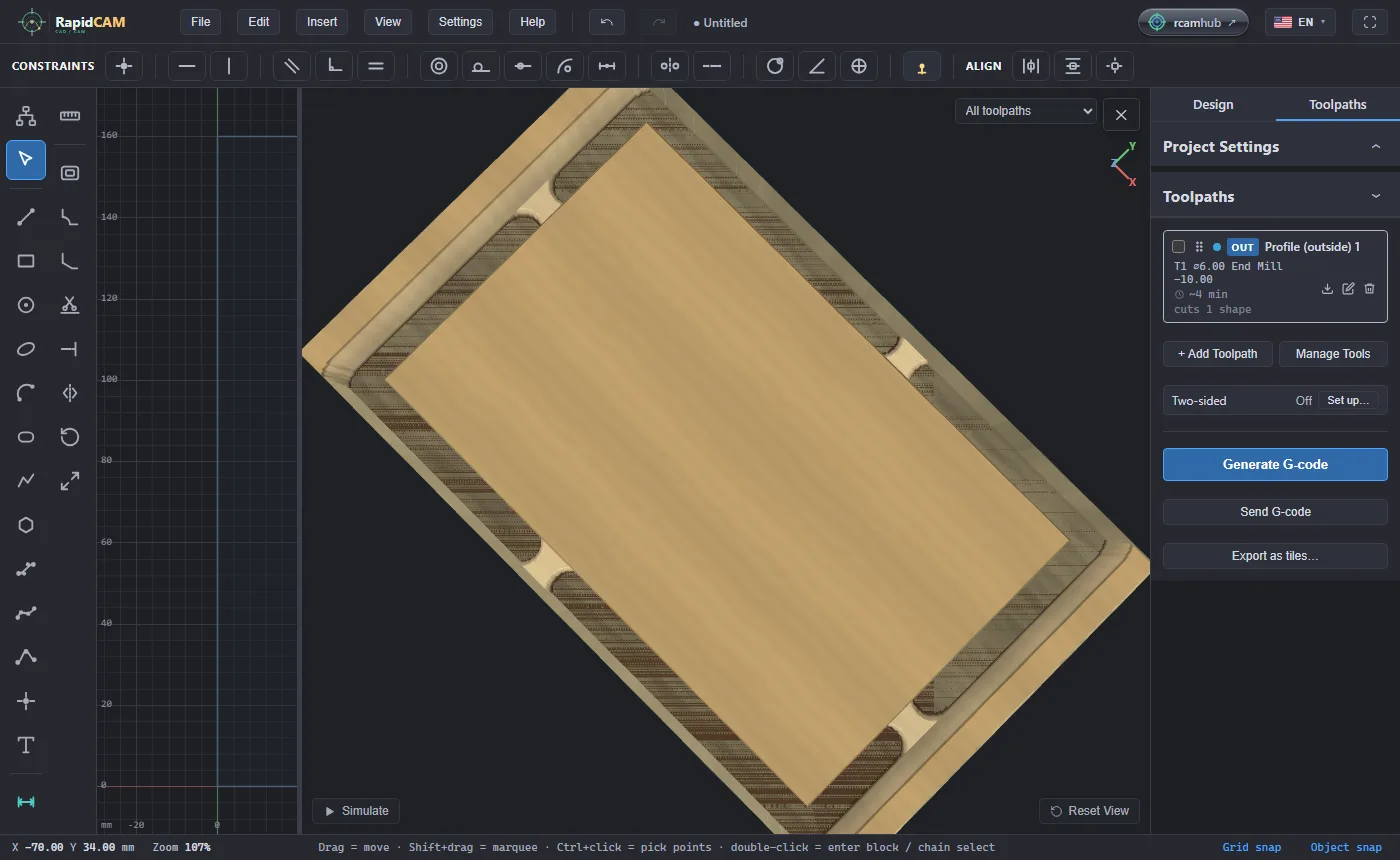Apply the Concentric constraint
The height and width of the screenshot is (860, 1400).
[438, 66]
